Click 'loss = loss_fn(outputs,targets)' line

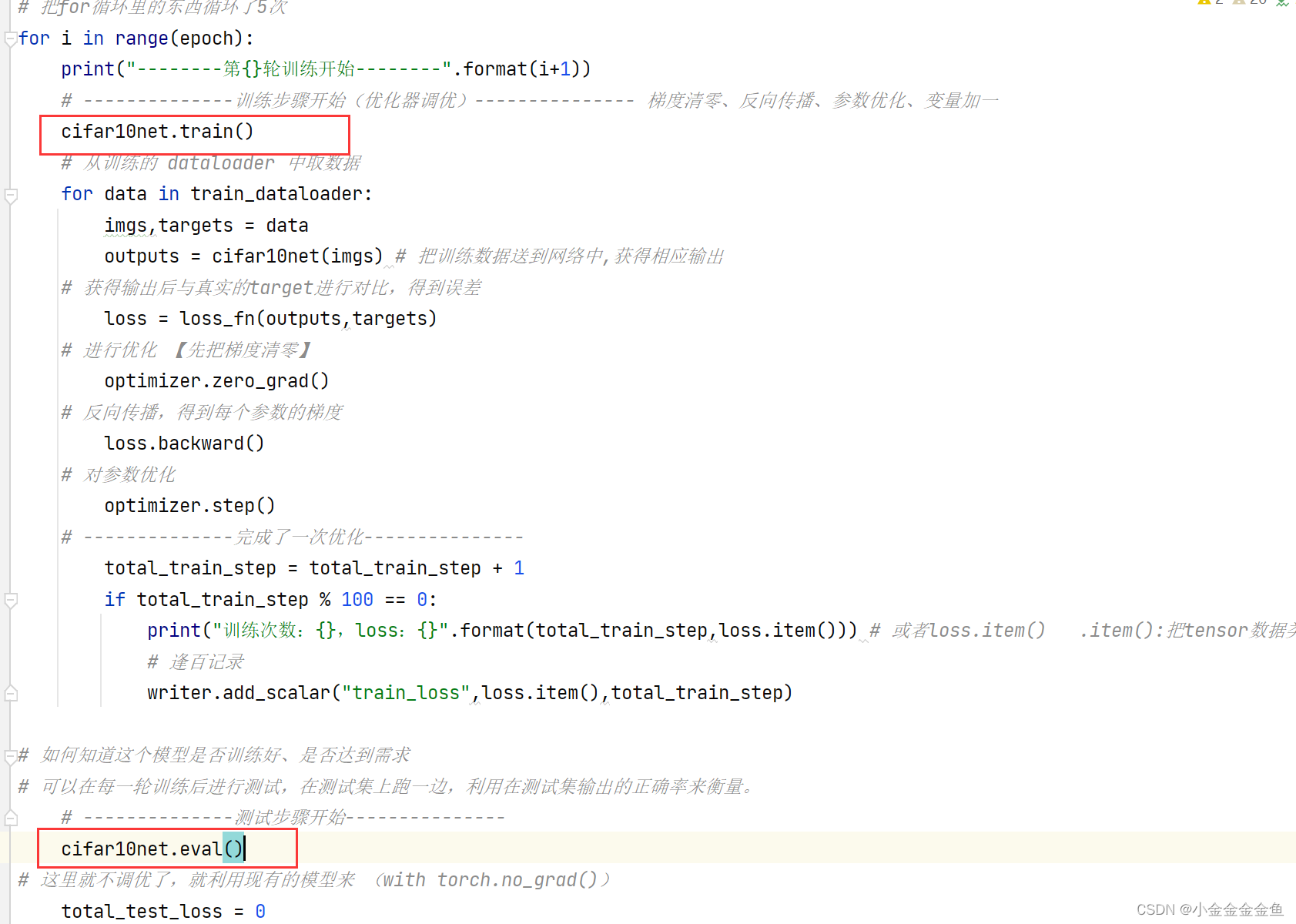click(270, 319)
